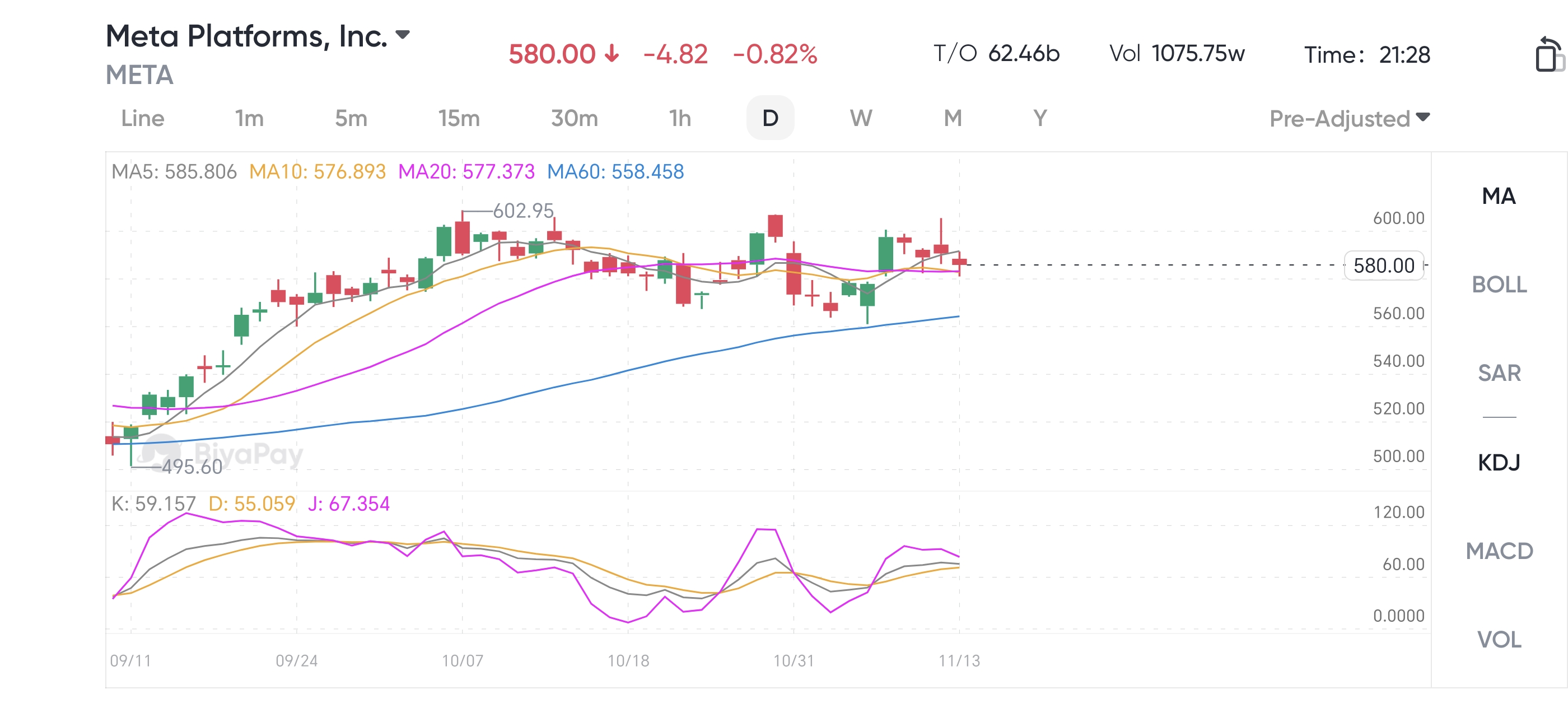The width and height of the screenshot is (1568, 708).
Task: Select the 15m timeframe
Action: point(459,118)
